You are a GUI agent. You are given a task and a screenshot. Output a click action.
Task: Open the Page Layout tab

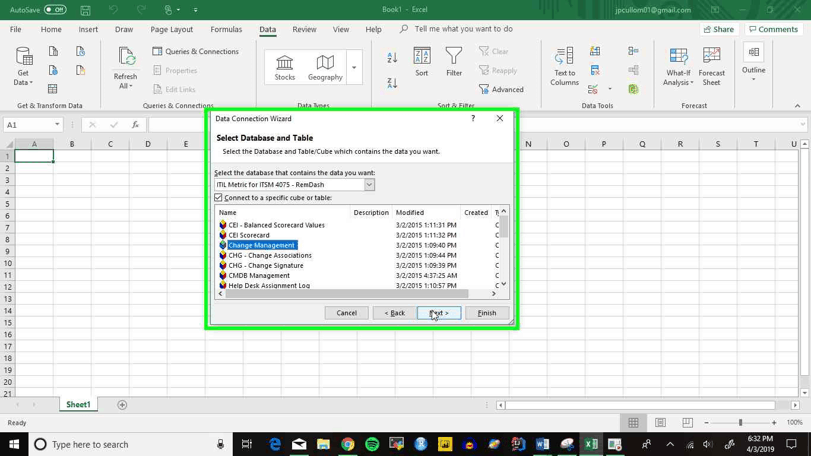[172, 29]
